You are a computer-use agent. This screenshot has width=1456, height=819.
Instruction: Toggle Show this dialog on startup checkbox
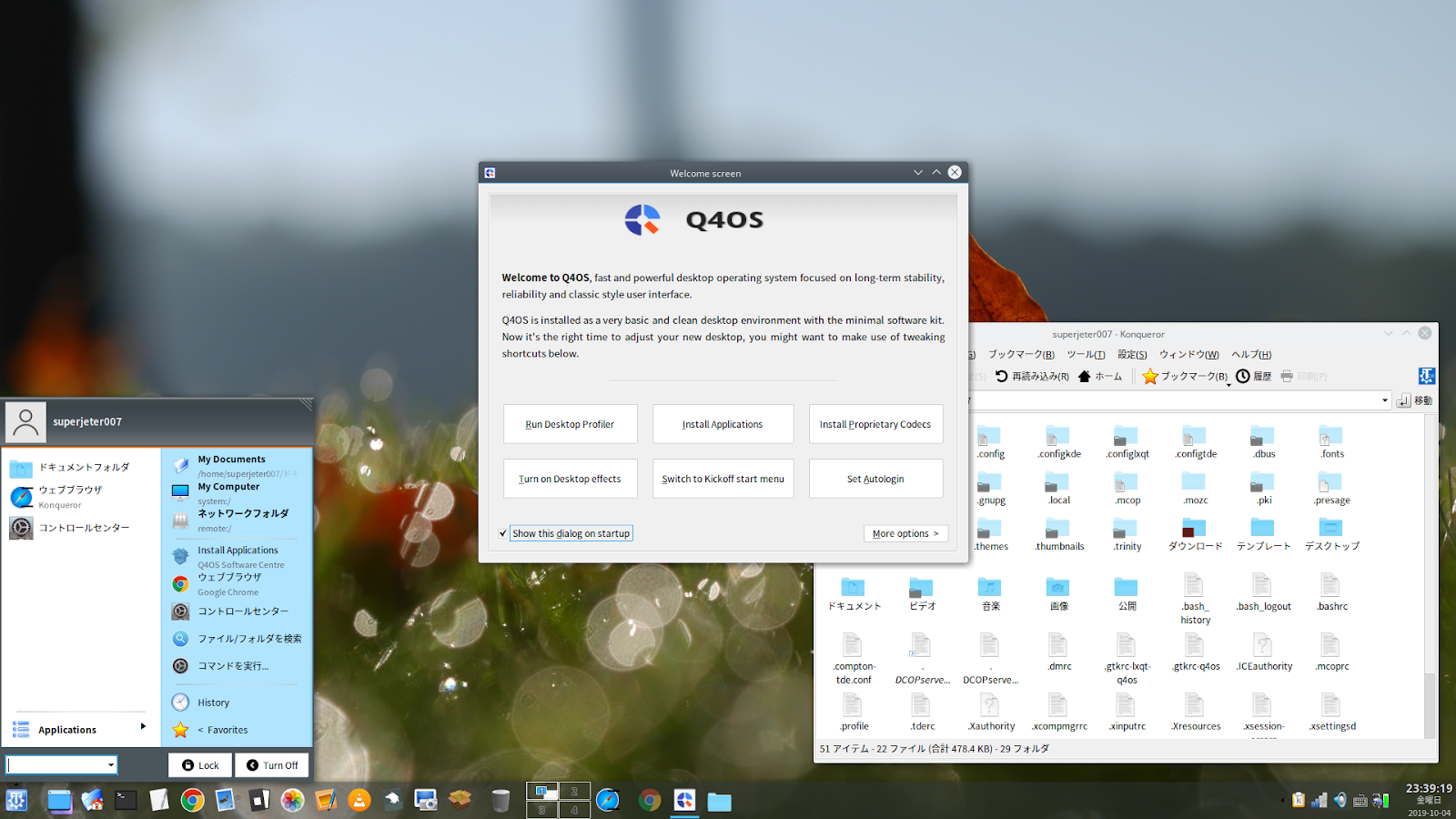click(x=503, y=533)
